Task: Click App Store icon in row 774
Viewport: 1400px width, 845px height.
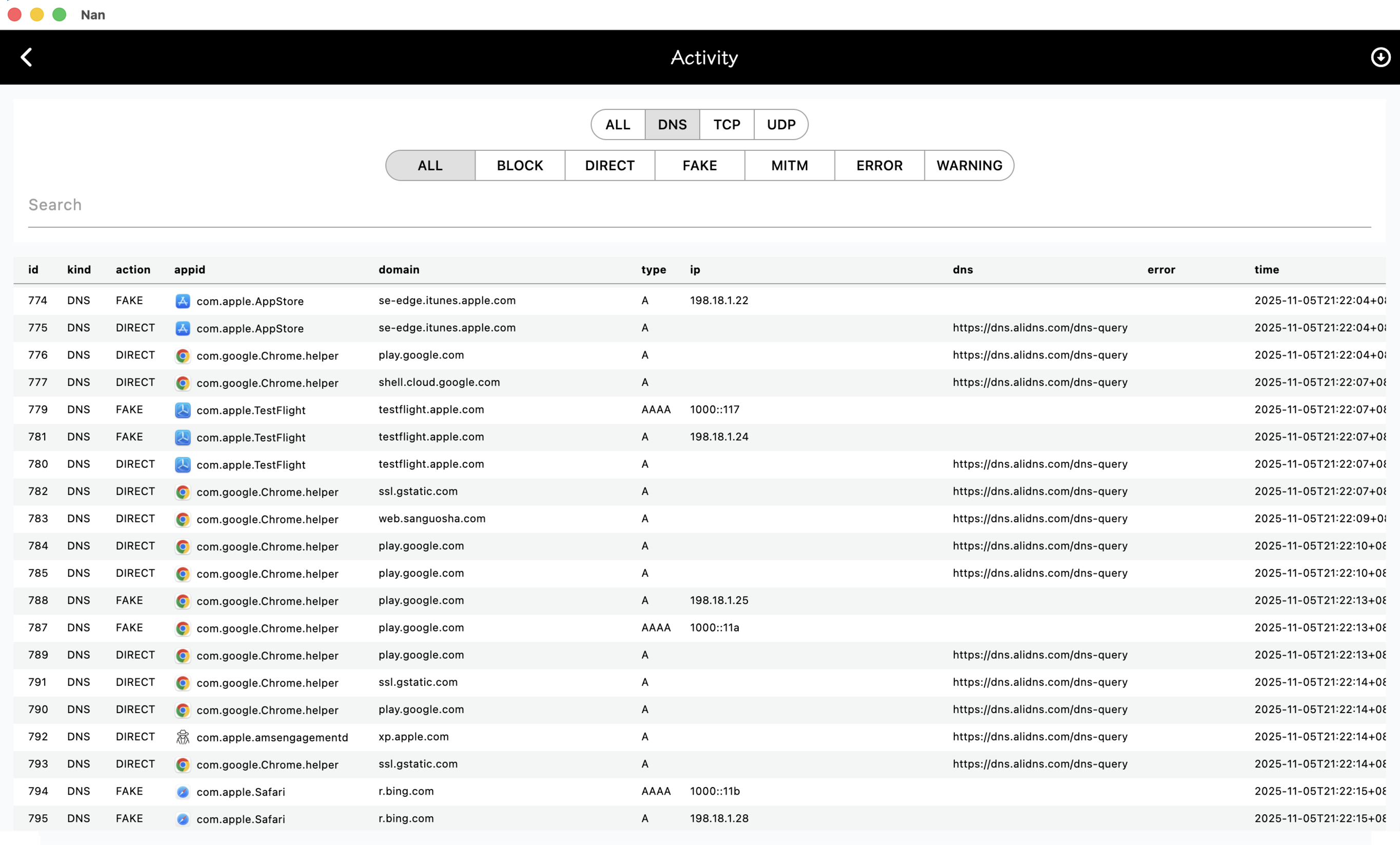Action: (x=183, y=301)
